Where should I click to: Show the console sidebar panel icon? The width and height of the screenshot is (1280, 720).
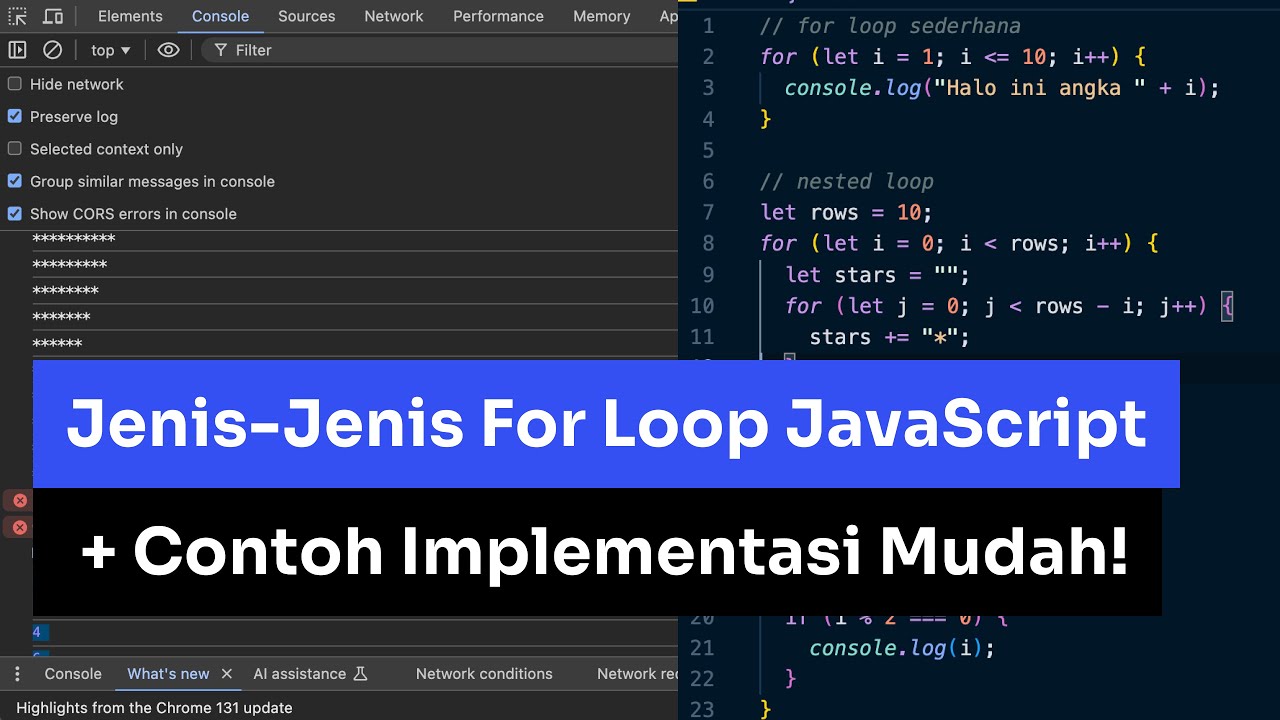click(x=17, y=50)
